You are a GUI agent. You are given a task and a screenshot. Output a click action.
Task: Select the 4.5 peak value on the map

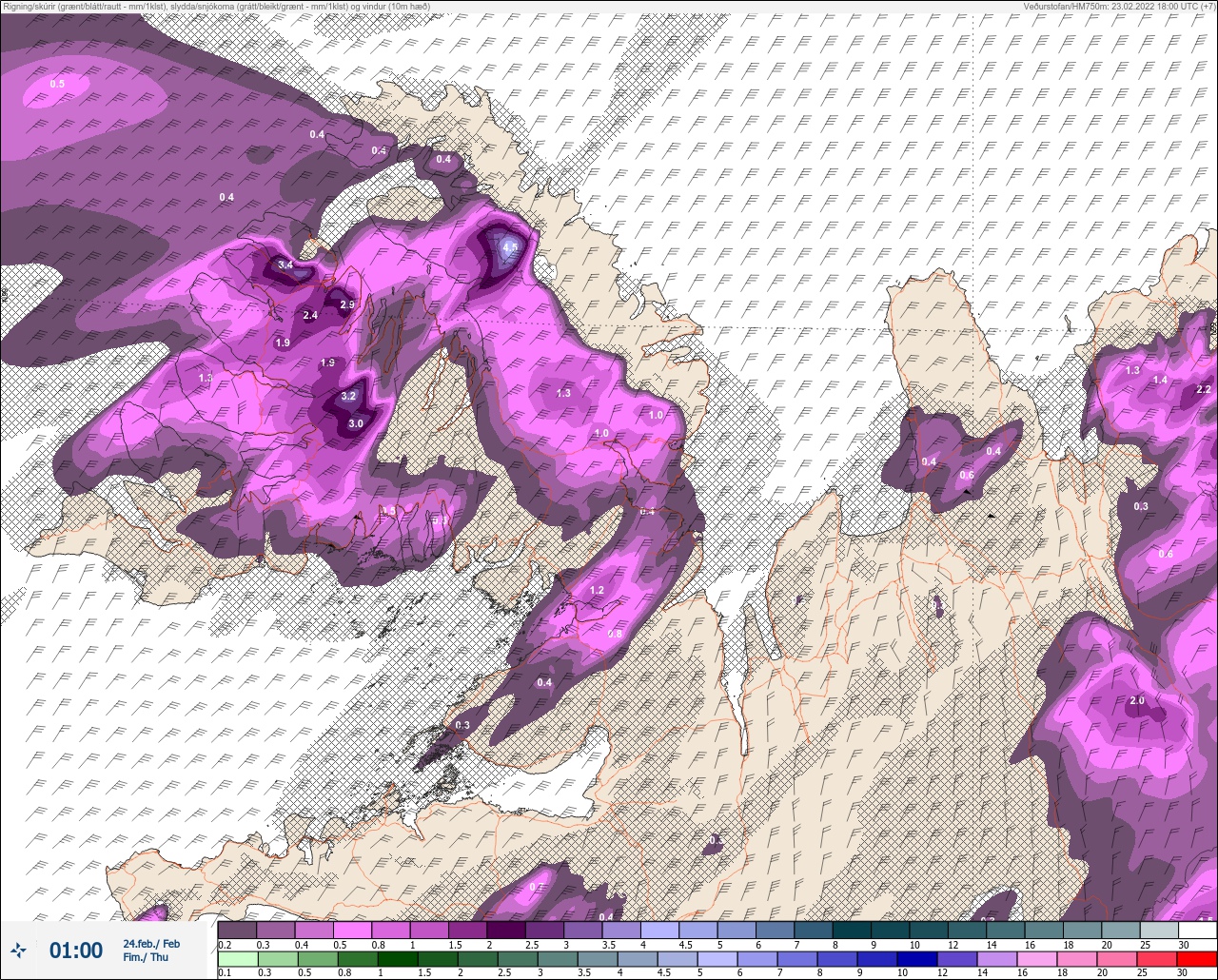(x=510, y=247)
